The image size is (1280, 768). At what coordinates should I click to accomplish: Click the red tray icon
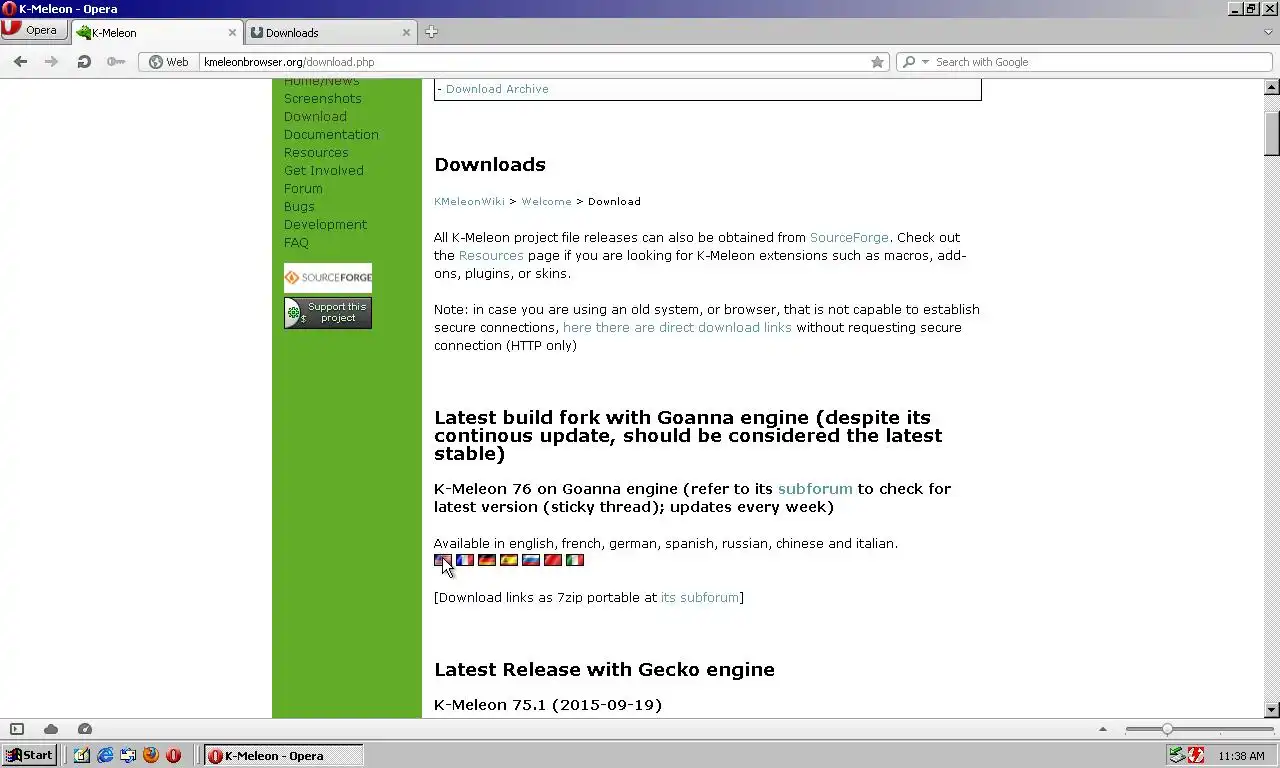tap(1195, 755)
